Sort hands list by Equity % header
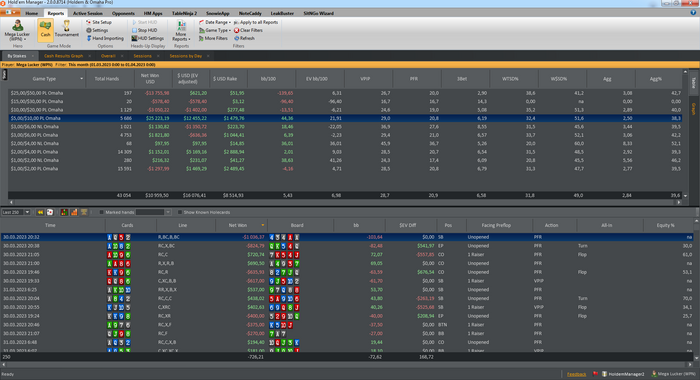This screenshot has height=380, width=700. pos(665,225)
